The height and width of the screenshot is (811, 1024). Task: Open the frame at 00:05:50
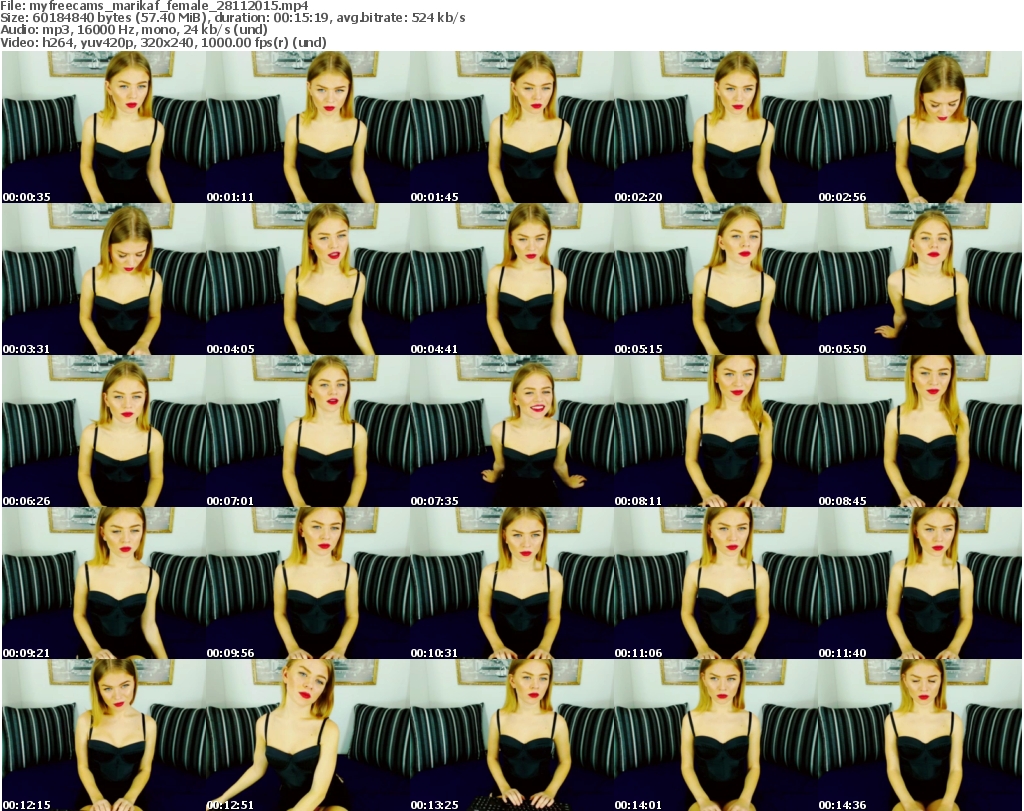point(920,279)
